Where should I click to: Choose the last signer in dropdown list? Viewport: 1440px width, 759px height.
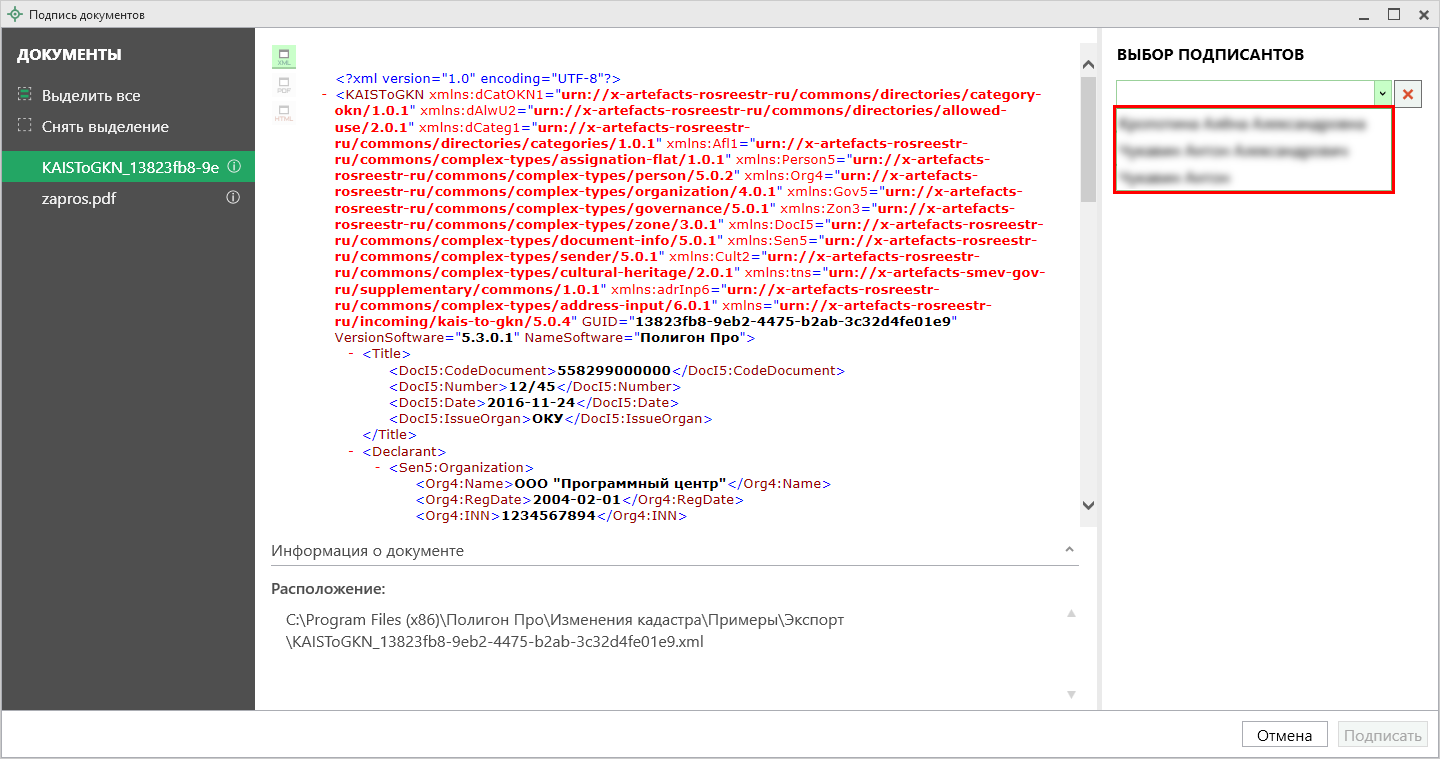1174,177
